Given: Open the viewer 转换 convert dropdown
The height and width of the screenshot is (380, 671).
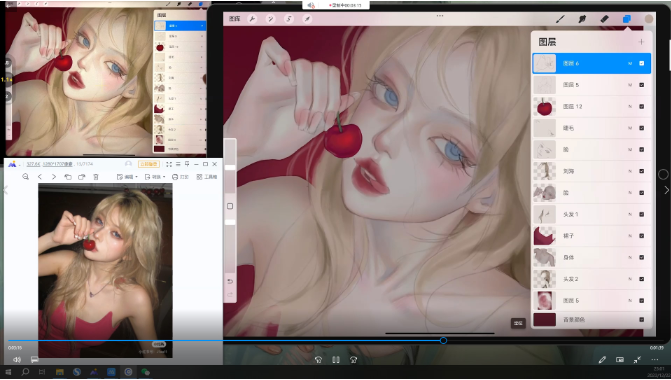Looking at the screenshot, I should [x=155, y=177].
